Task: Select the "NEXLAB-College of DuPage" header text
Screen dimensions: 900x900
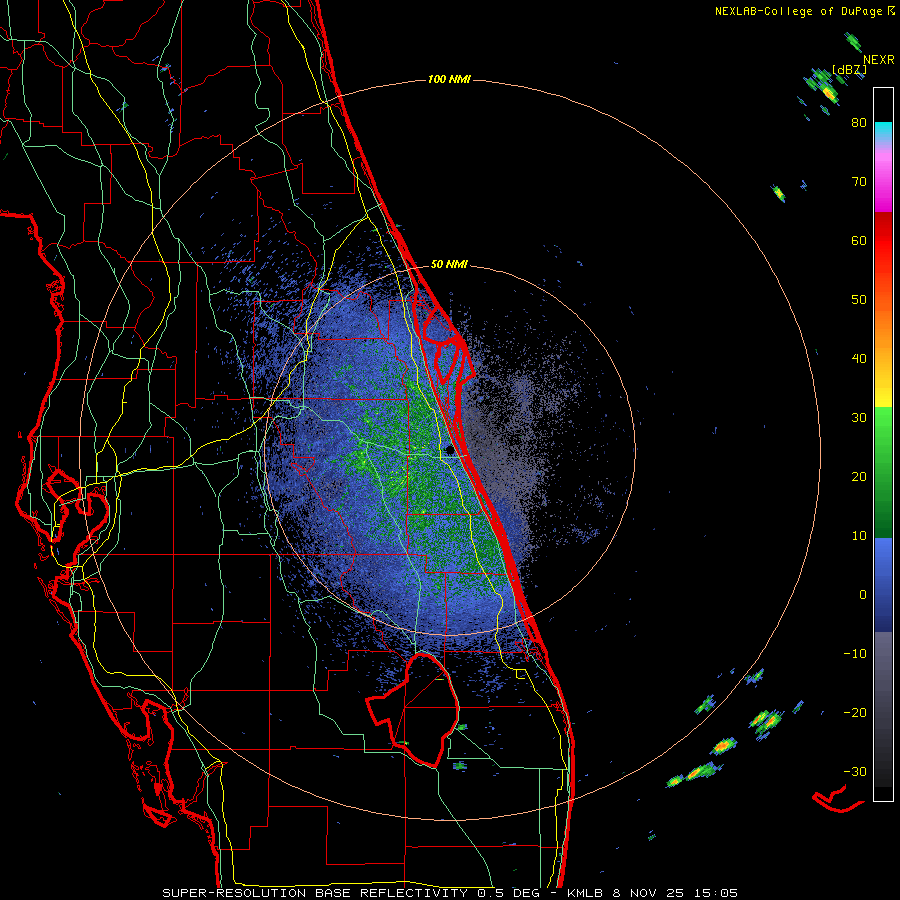Action: click(799, 11)
